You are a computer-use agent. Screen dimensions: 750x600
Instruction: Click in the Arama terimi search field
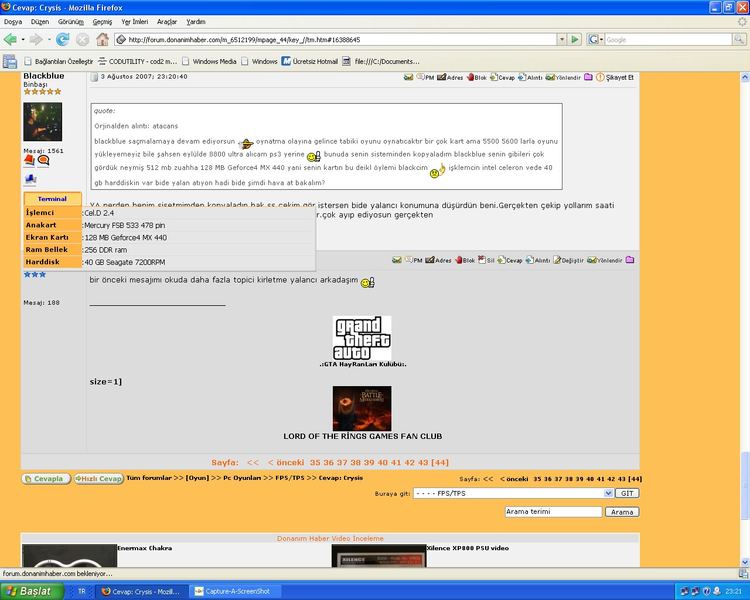553,511
